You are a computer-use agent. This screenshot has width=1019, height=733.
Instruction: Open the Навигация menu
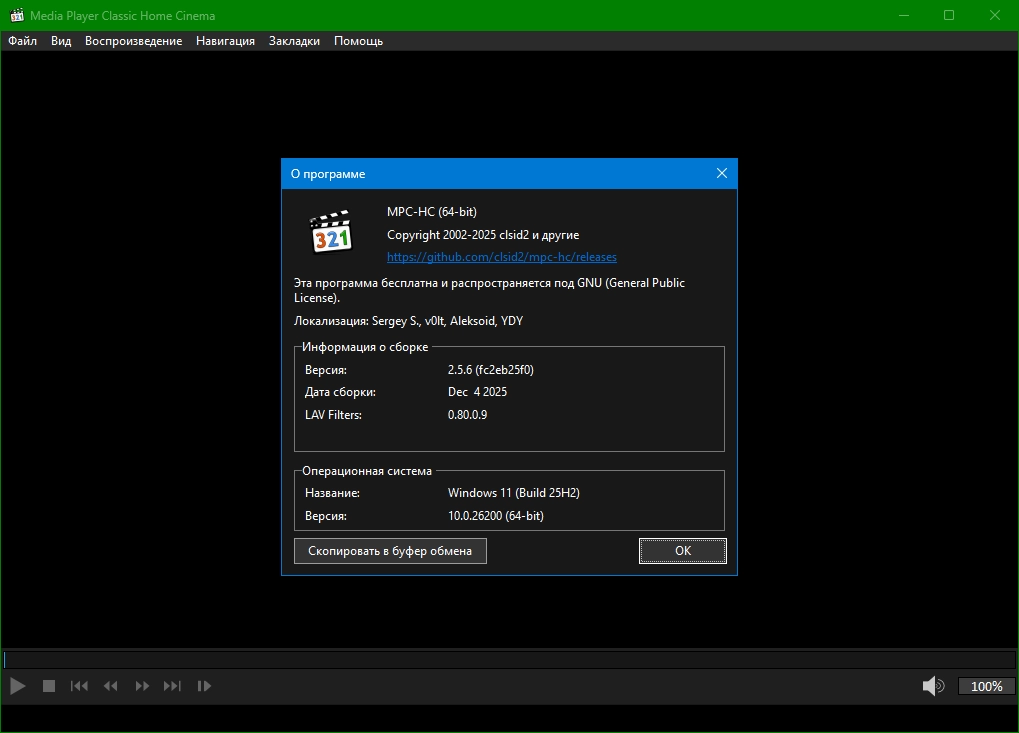225,41
